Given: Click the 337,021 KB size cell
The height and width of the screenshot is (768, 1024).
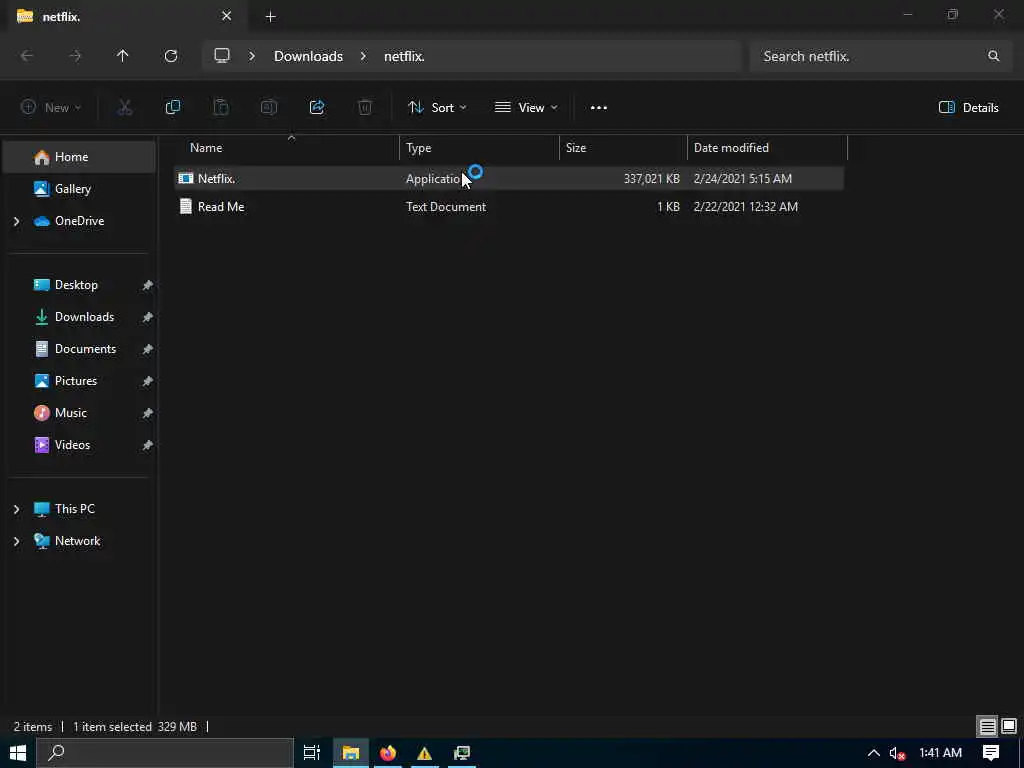Looking at the screenshot, I should pos(652,179).
